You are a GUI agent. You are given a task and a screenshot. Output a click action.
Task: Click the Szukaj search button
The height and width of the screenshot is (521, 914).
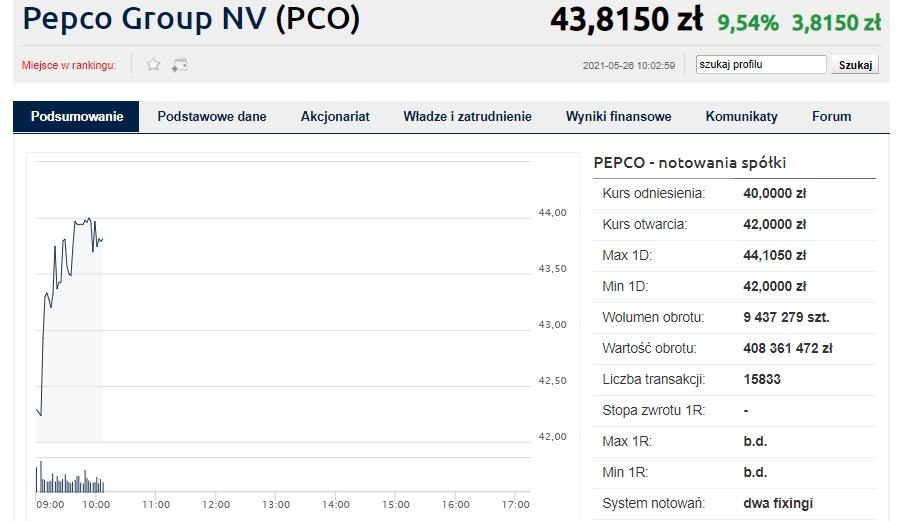coord(855,65)
